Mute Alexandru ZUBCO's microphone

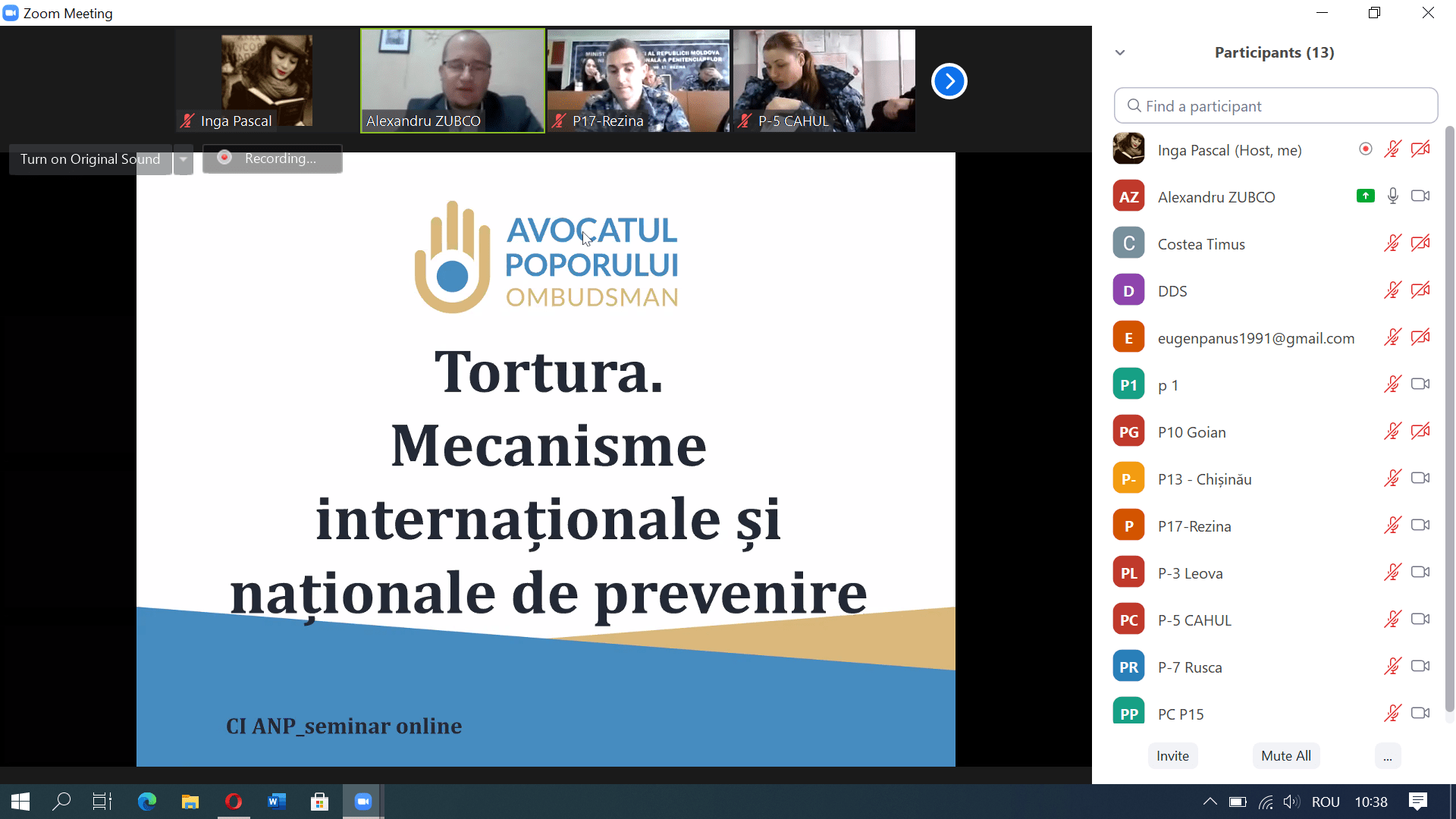click(x=1393, y=196)
